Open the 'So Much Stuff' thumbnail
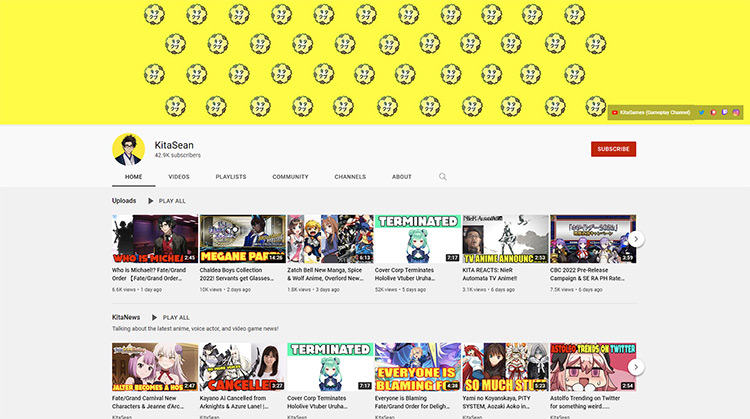750x419 pixels. click(505, 367)
